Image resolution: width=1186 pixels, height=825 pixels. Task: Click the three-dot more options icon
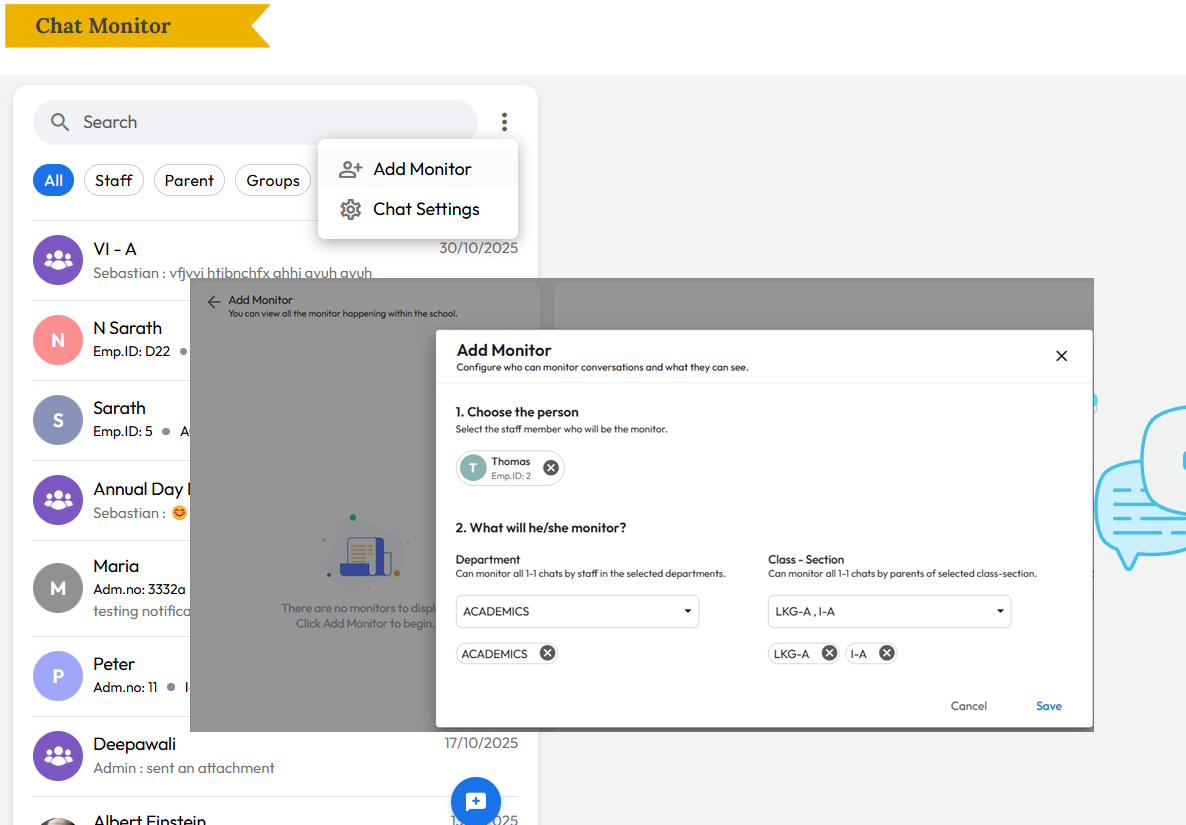click(x=504, y=122)
